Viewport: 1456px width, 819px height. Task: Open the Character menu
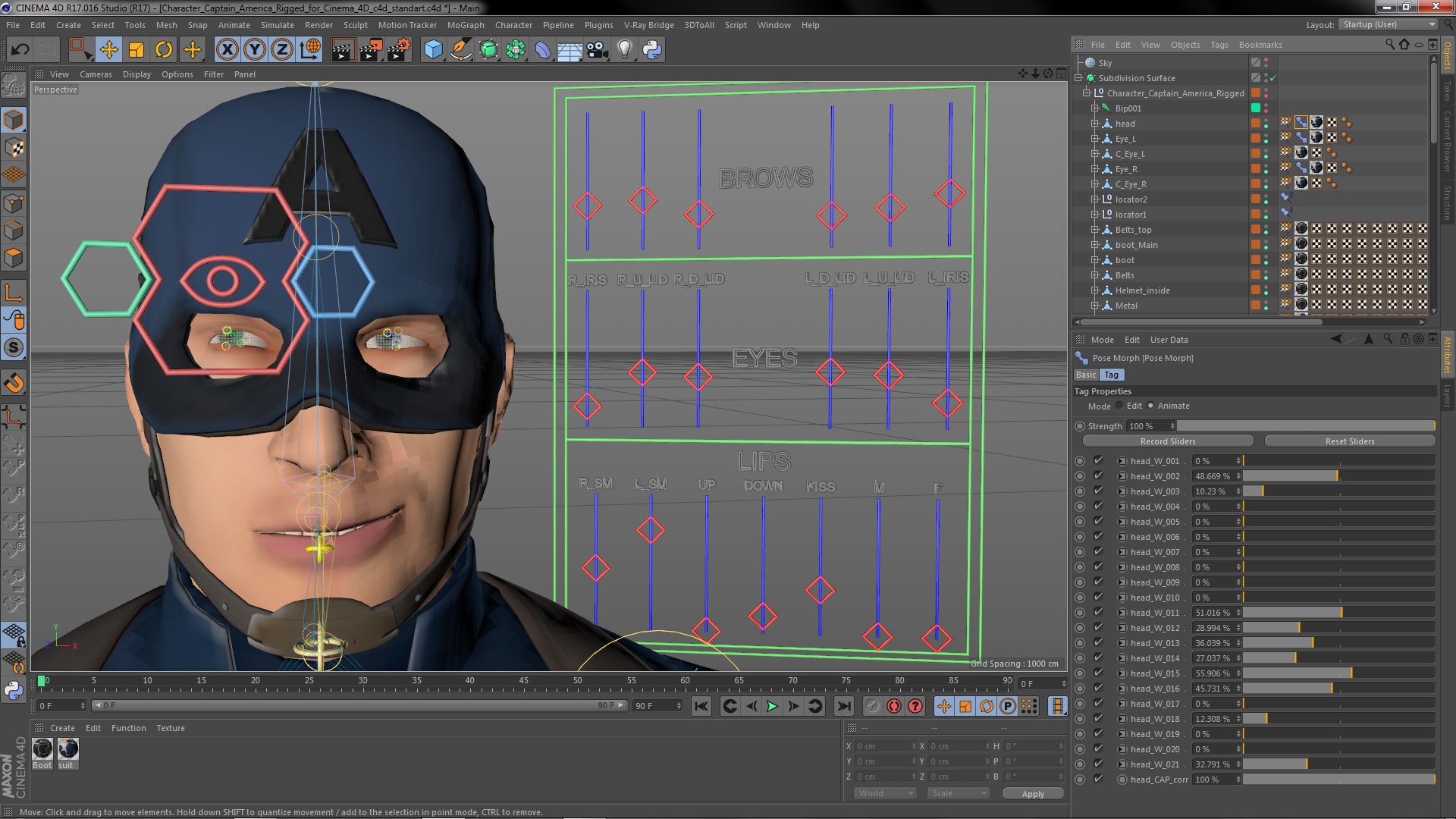tap(513, 25)
